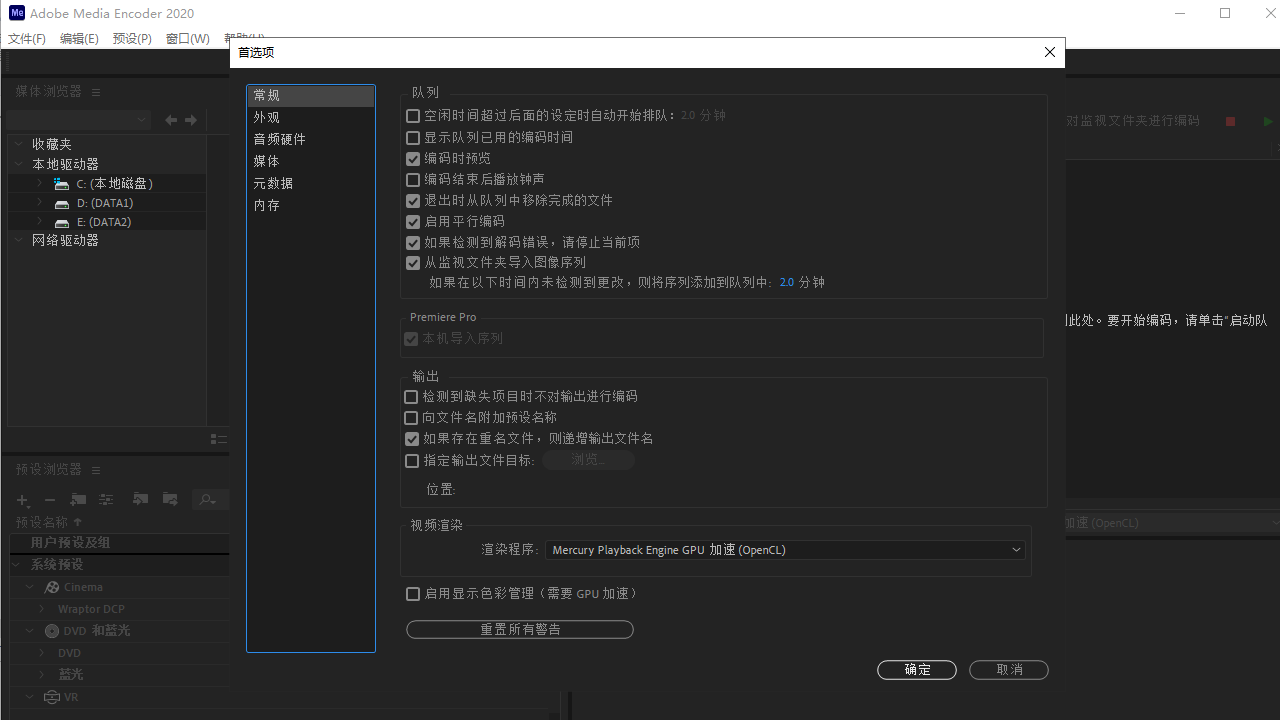Expand the C: (本地磁盘) drive
The image size is (1280, 720).
tap(38, 183)
